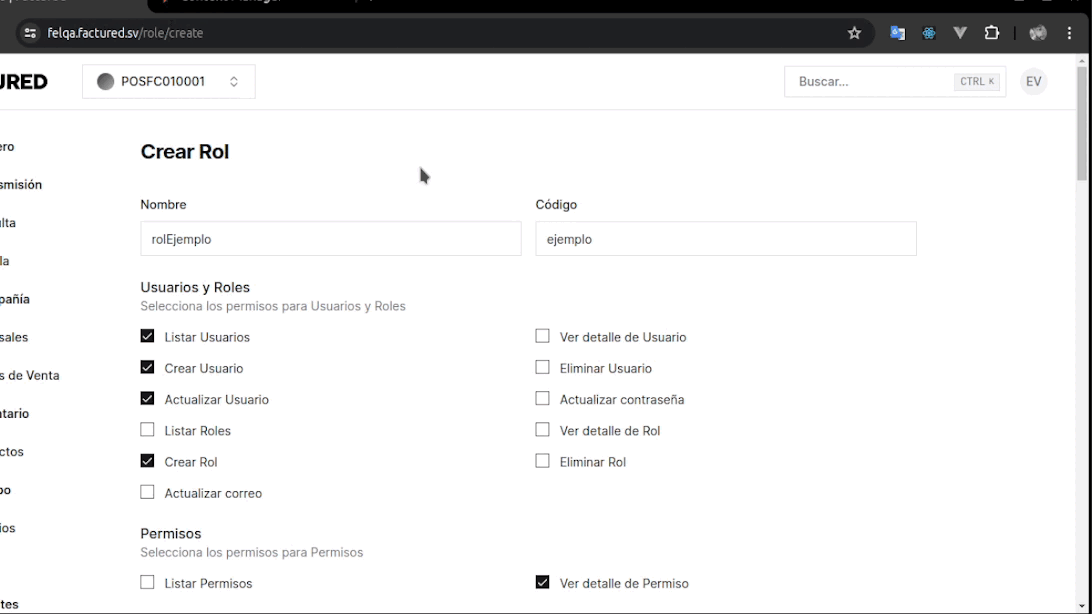Open the browser Extensions puzzle menu
Screen dimensions: 1092x614
point(992,33)
